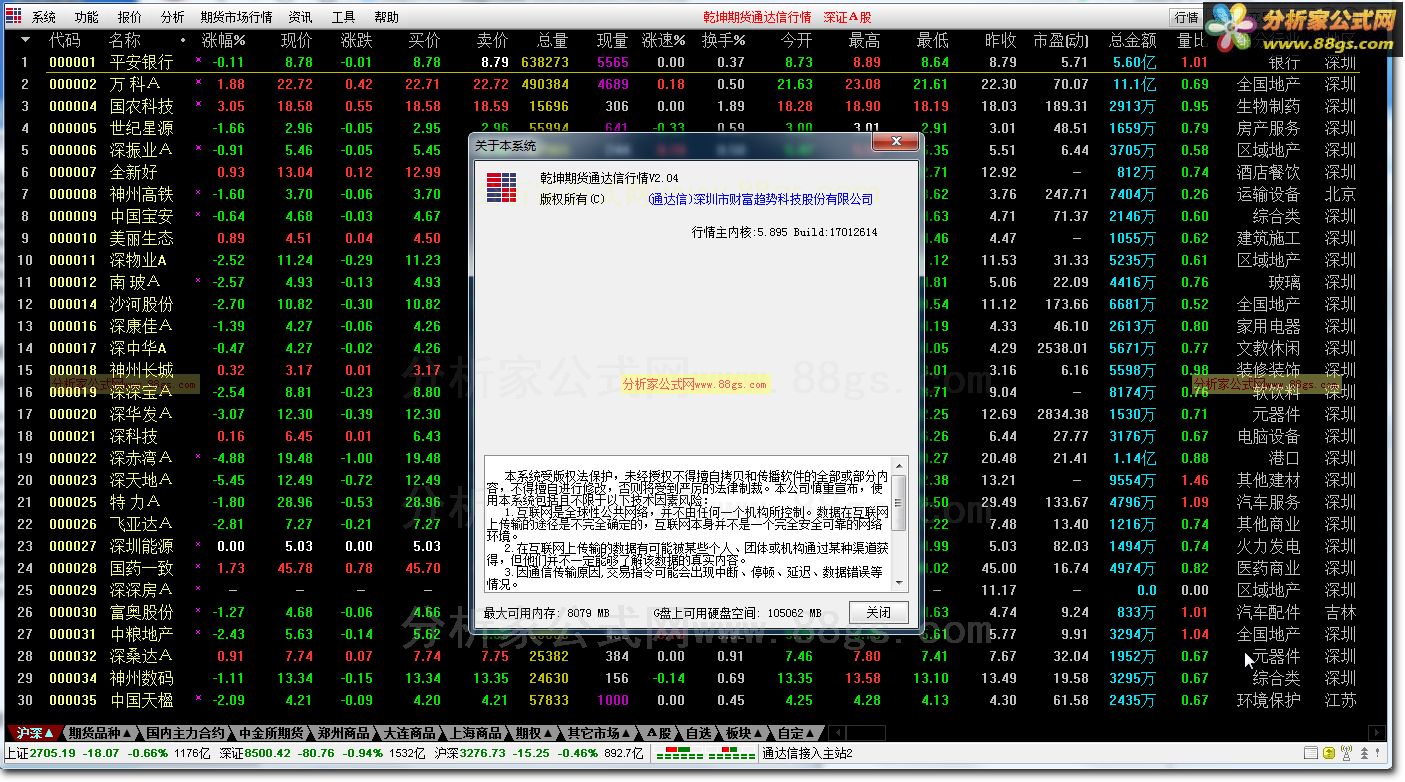Sort by the 总金额 column header
Image resolution: width=1405 pixels, height=782 pixels.
tap(1132, 41)
